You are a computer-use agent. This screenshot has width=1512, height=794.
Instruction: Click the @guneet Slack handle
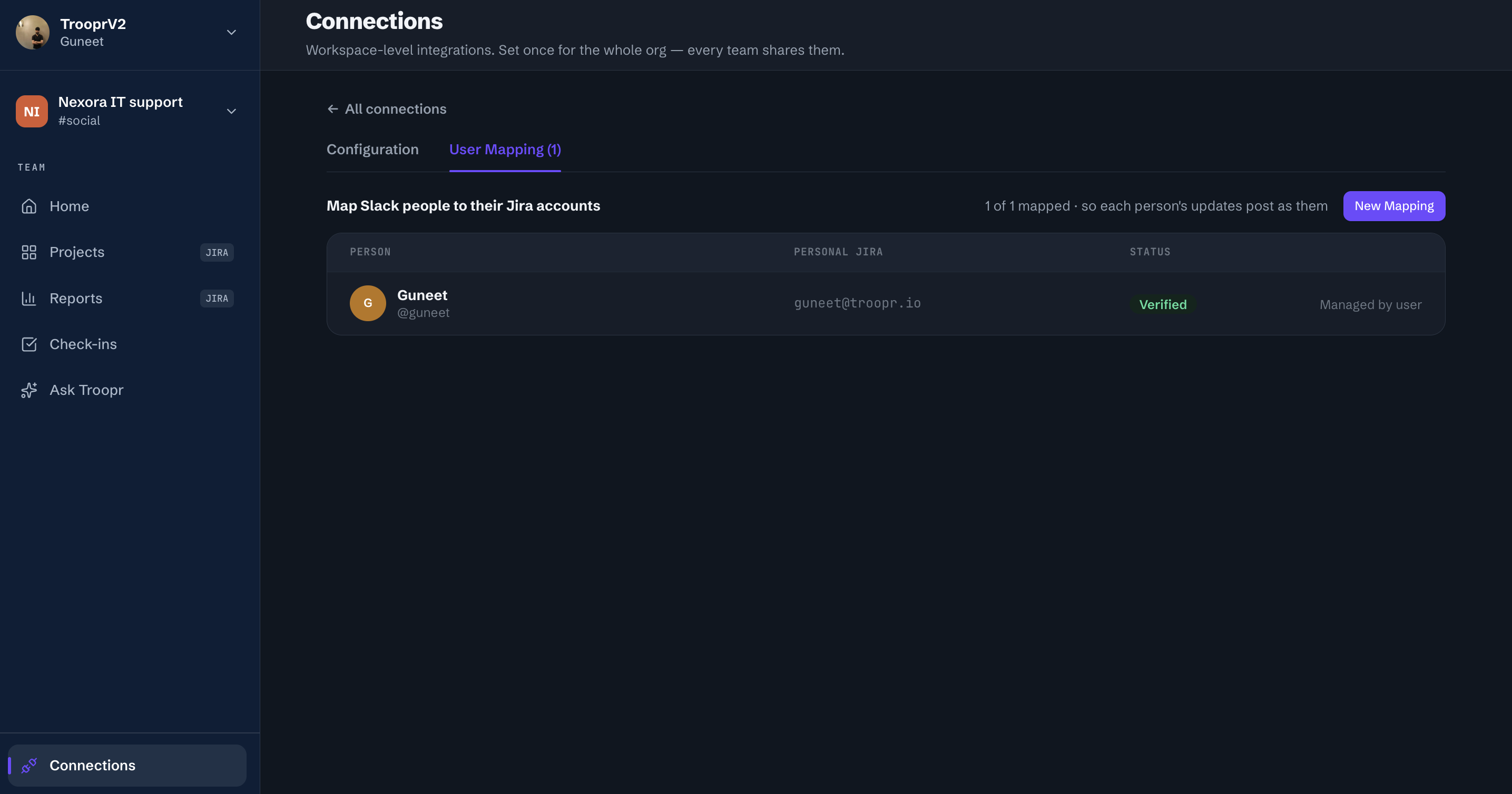pos(423,313)
